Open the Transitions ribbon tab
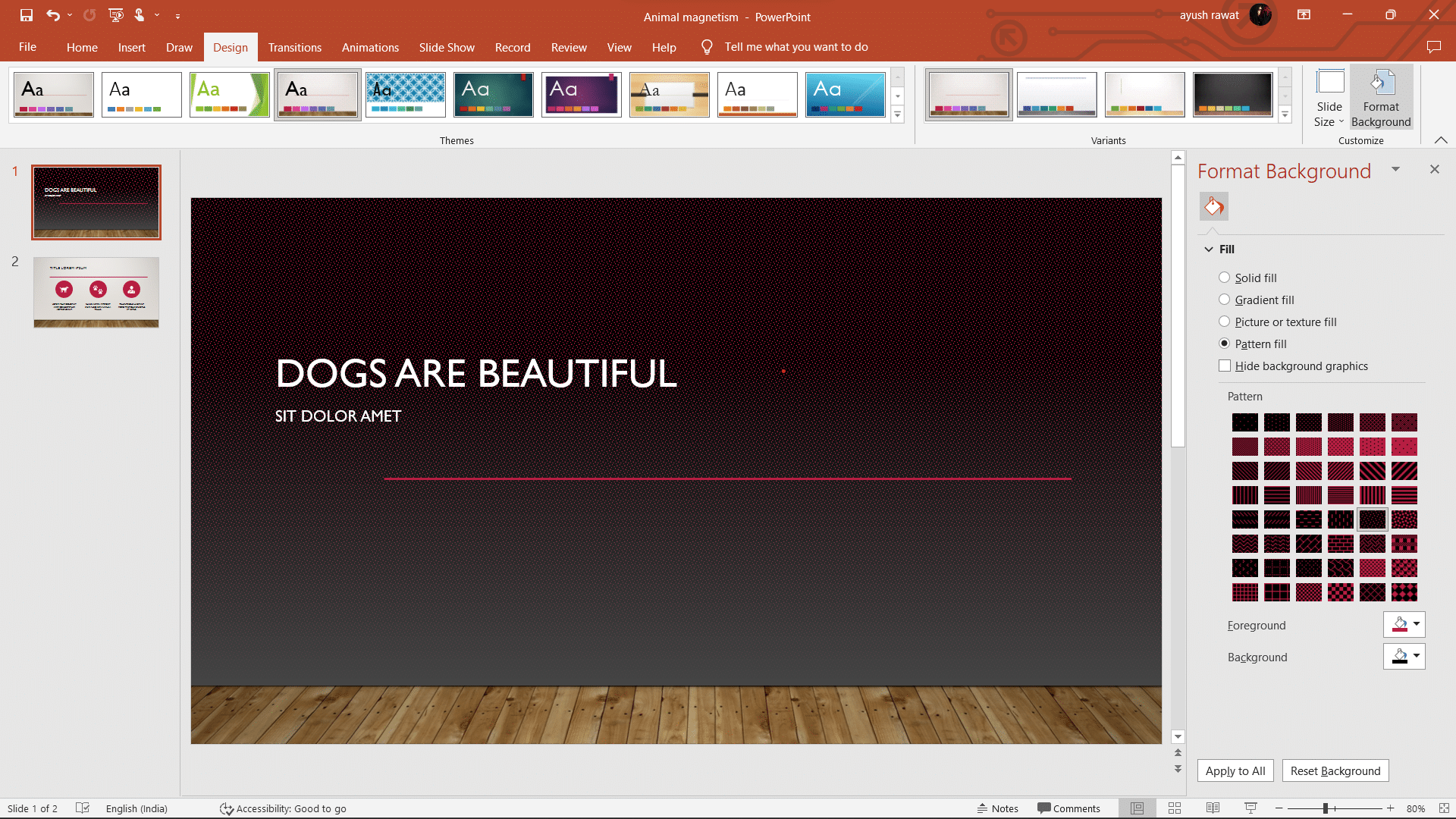Screen dimensions: 1456x819 coord(294,47)
